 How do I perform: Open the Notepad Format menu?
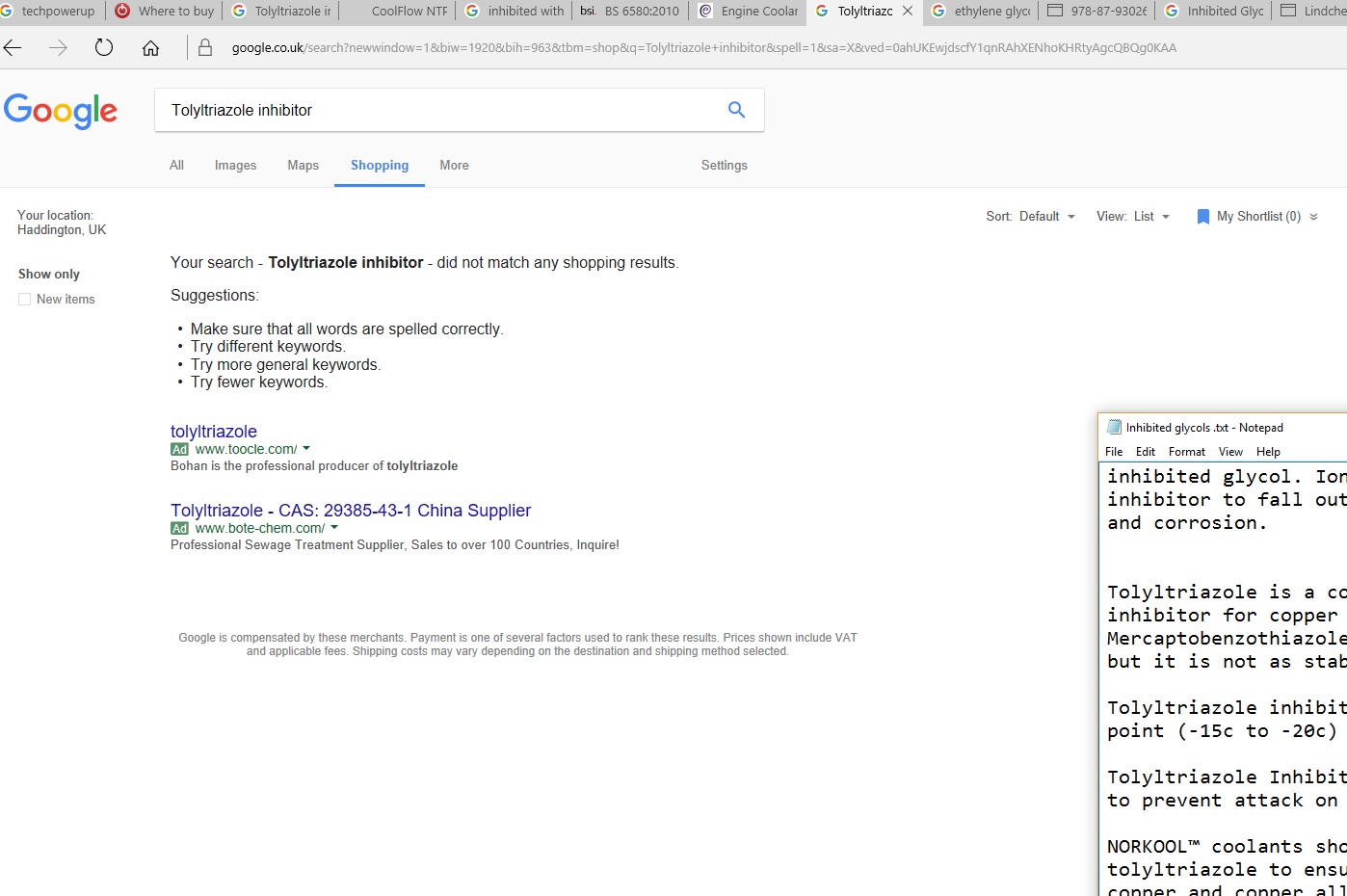(x=1187, y=452)
